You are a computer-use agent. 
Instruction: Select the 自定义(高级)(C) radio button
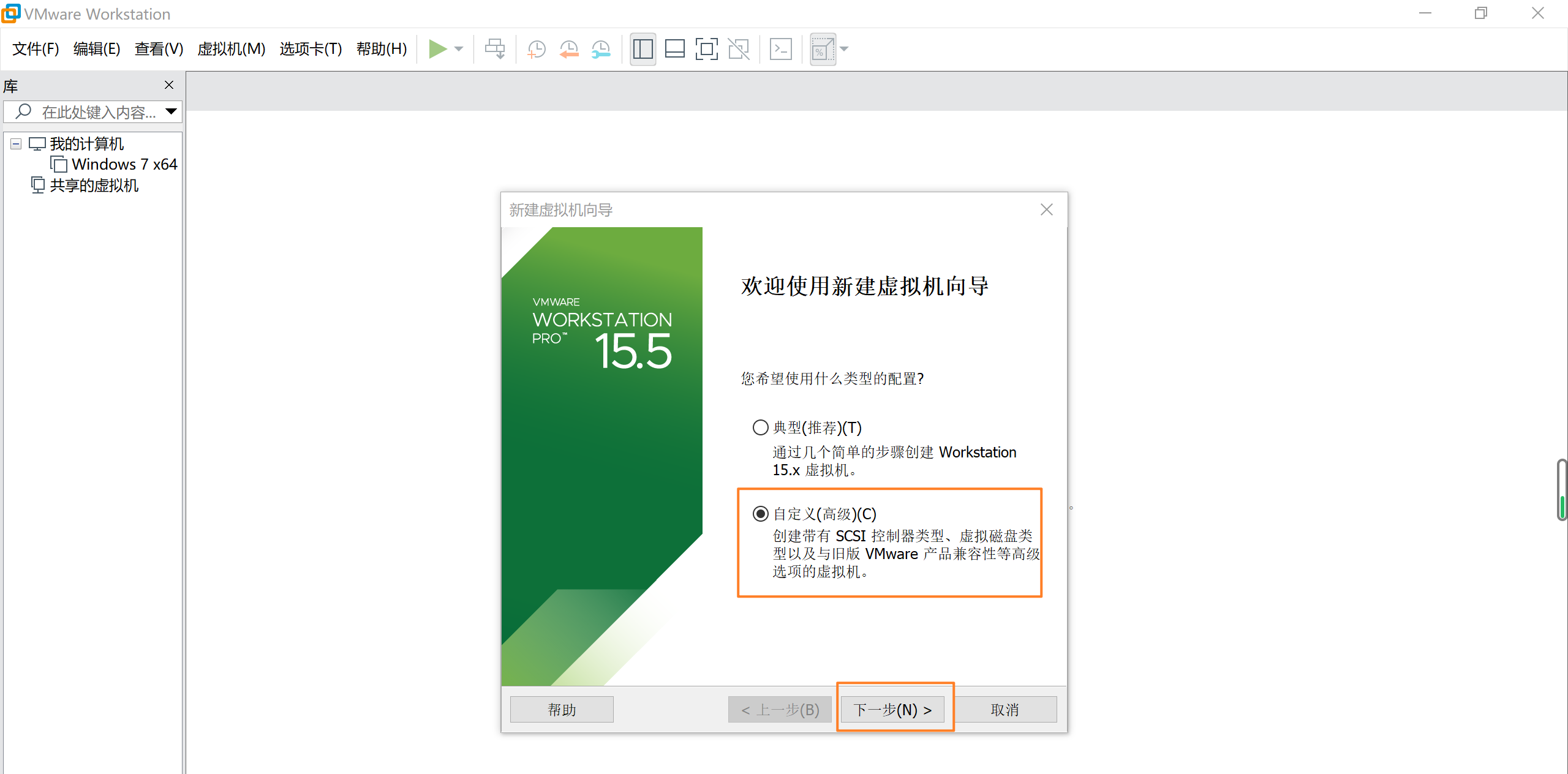tap(760, 514)
